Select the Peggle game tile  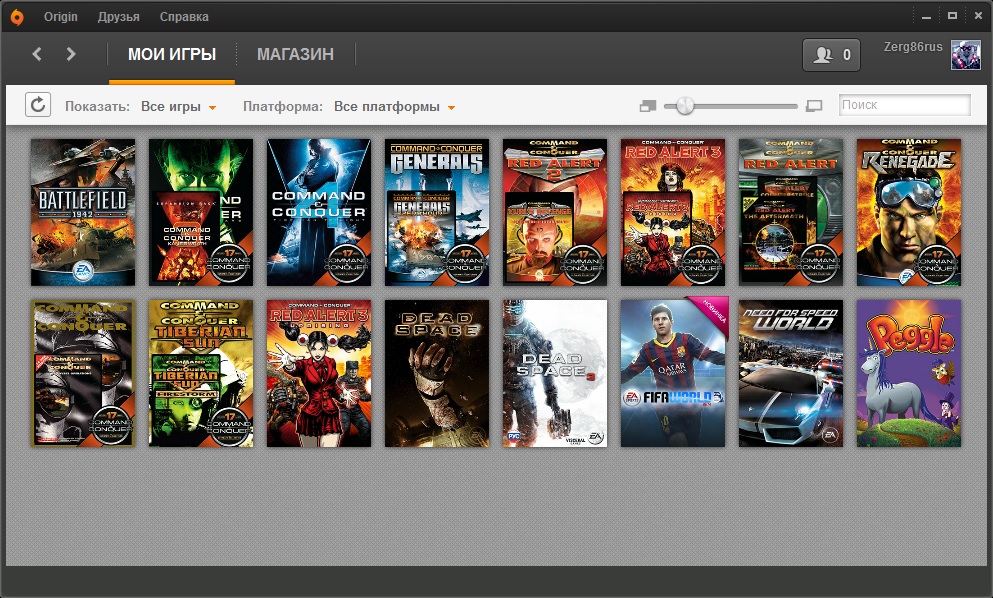909,373
